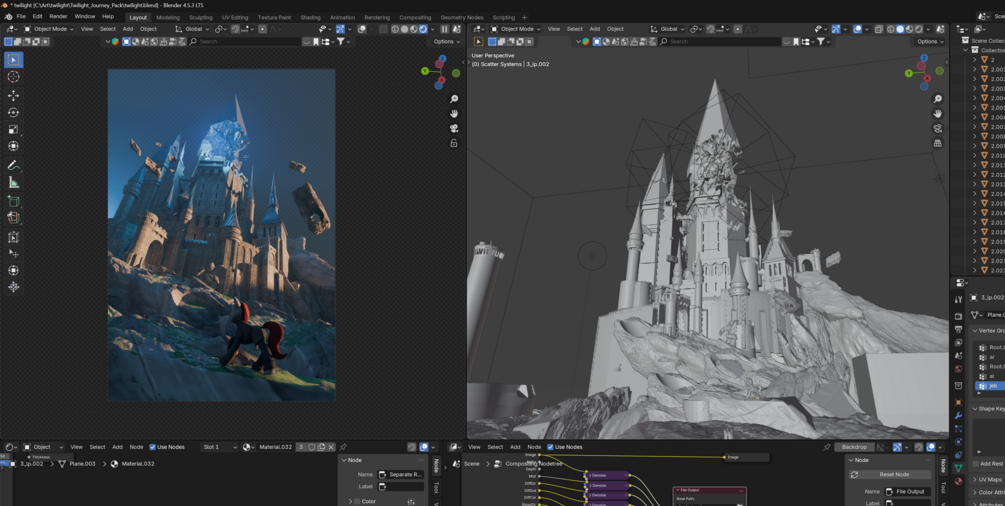The width and height of the screenshot is (1005, 506).
Task: Click the Z axis navigation gizmo in right viewport
Action: 924,58
